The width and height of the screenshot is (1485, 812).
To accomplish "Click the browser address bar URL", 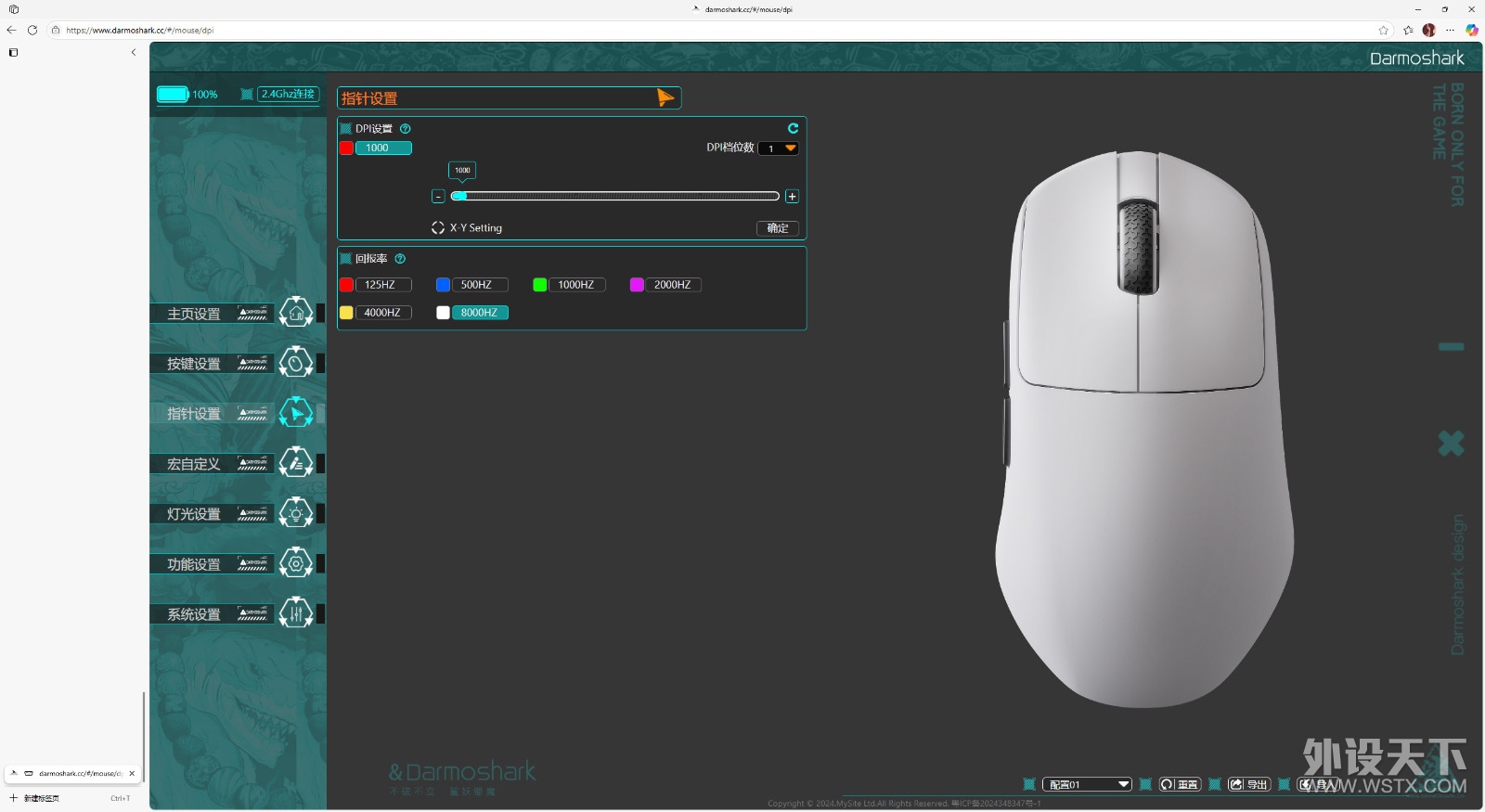I will coord(139,30).
